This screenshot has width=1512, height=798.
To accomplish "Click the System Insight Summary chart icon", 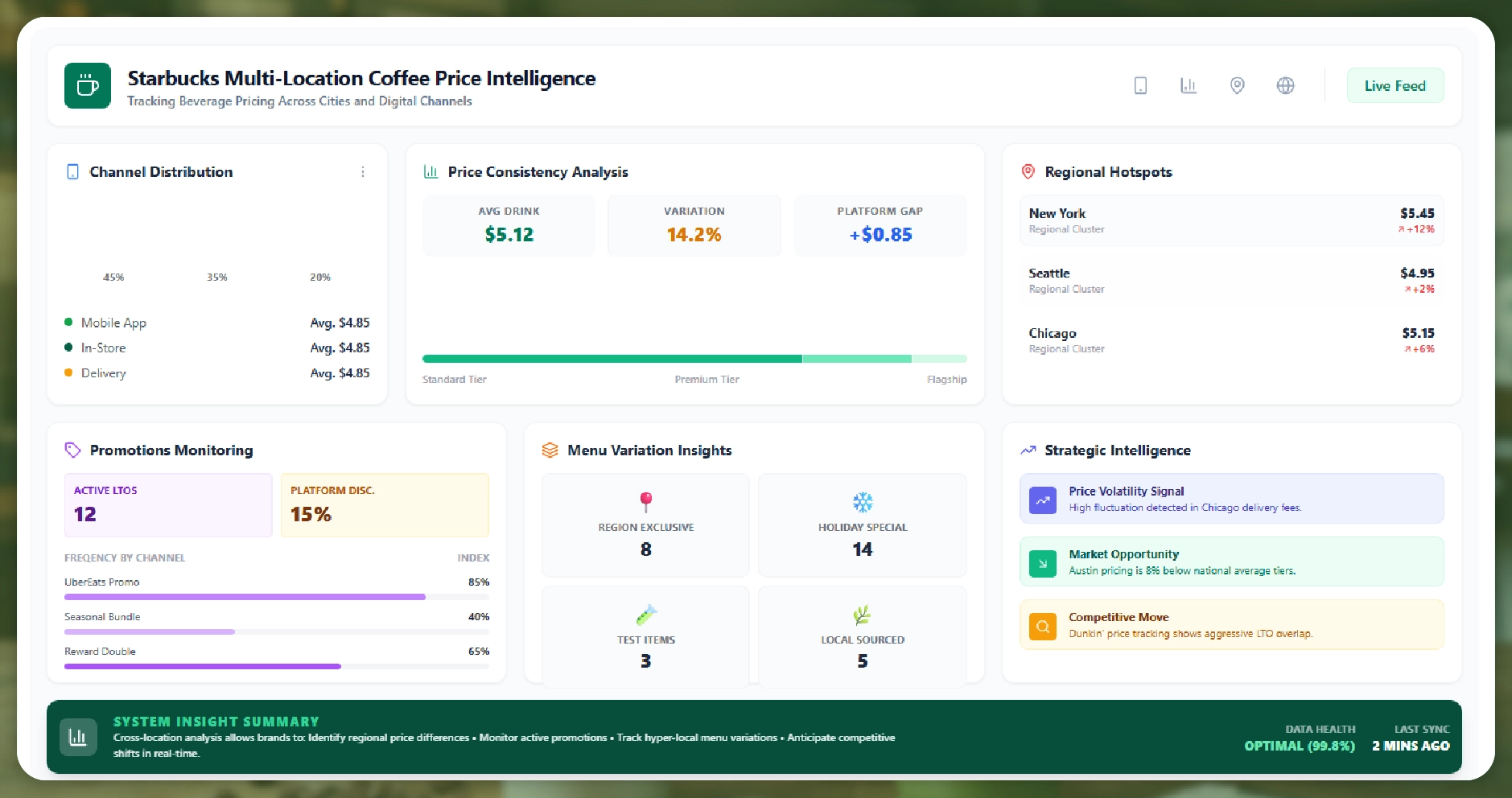I will (78, 737).
